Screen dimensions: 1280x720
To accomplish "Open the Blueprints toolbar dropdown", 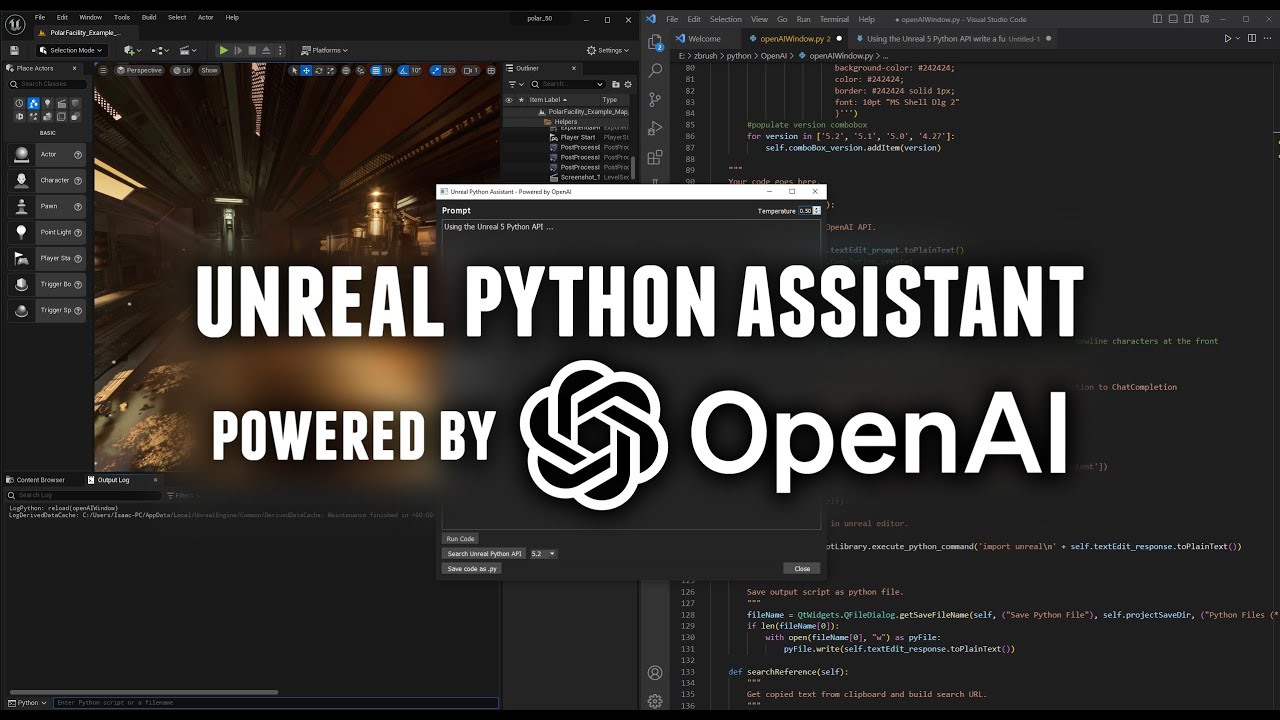I will pos(160,50).
